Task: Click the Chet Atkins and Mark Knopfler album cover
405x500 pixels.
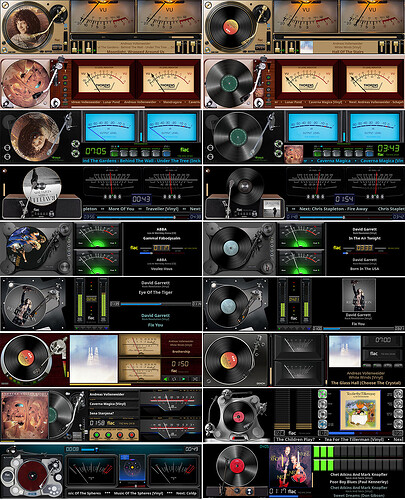Action: (x=290, y=466)
